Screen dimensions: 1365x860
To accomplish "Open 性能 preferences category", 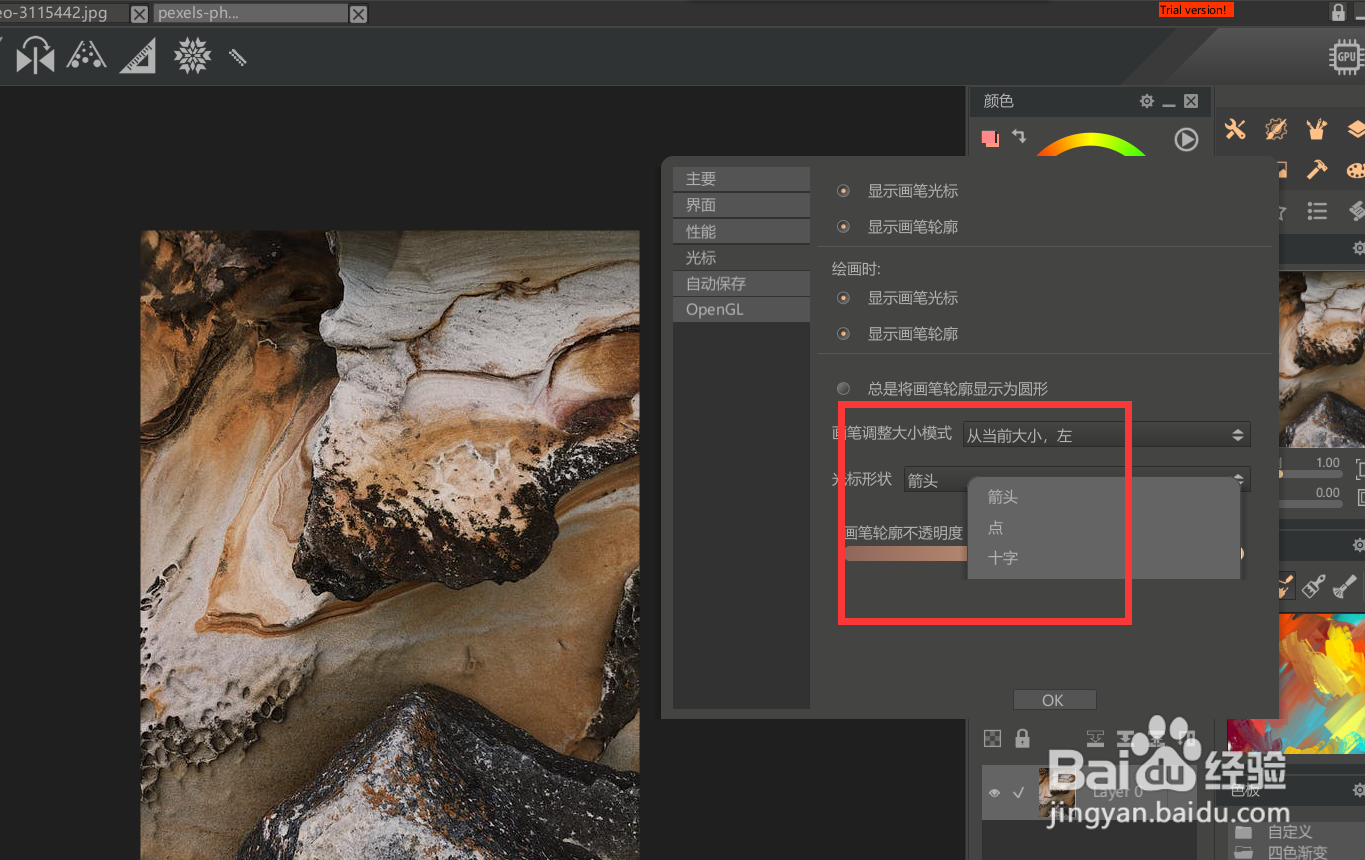I will [741, 231].
